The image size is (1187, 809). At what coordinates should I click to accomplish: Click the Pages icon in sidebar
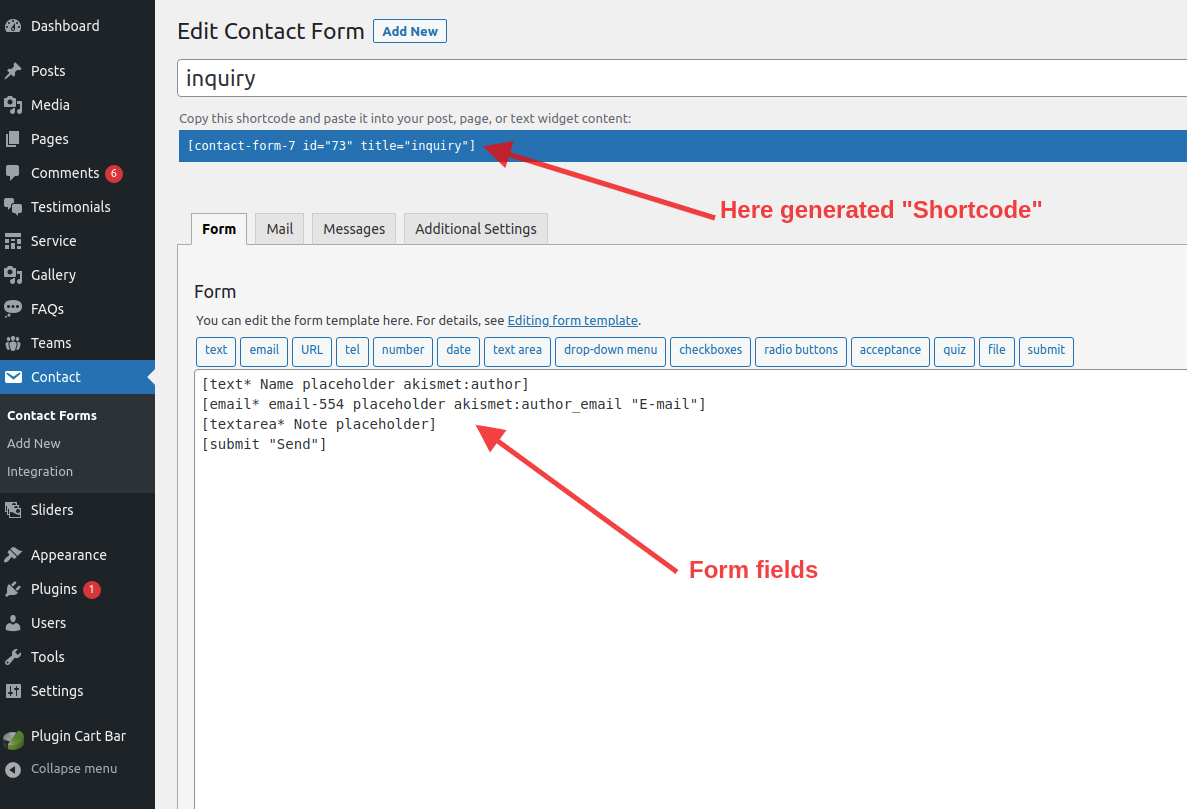13,139
